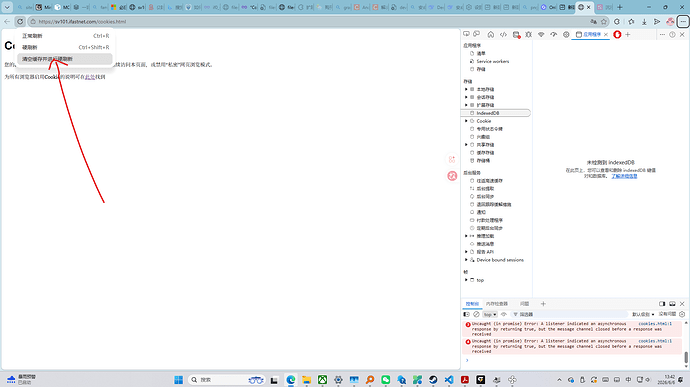
Task: Open the tab search dropdown chevron
Action: 7,7
